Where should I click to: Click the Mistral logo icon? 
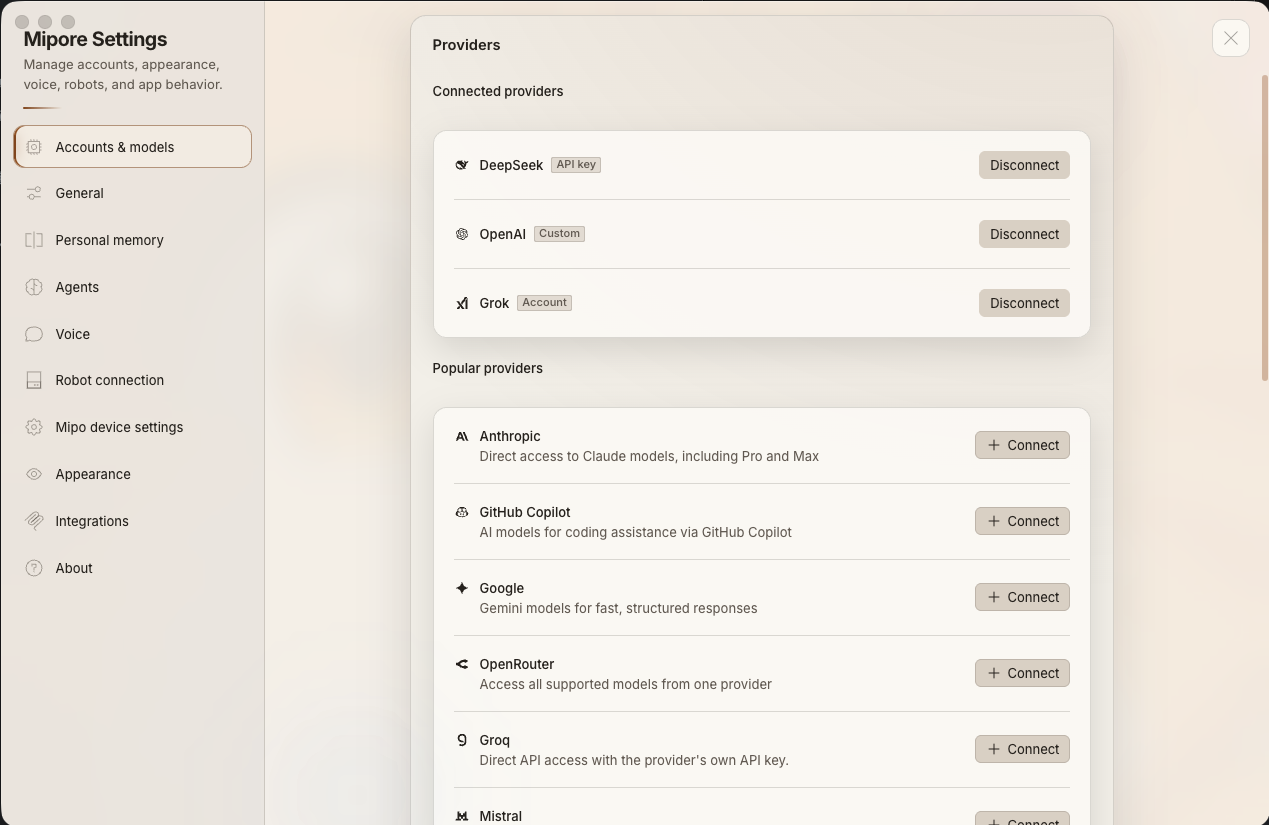coord(462,816)
